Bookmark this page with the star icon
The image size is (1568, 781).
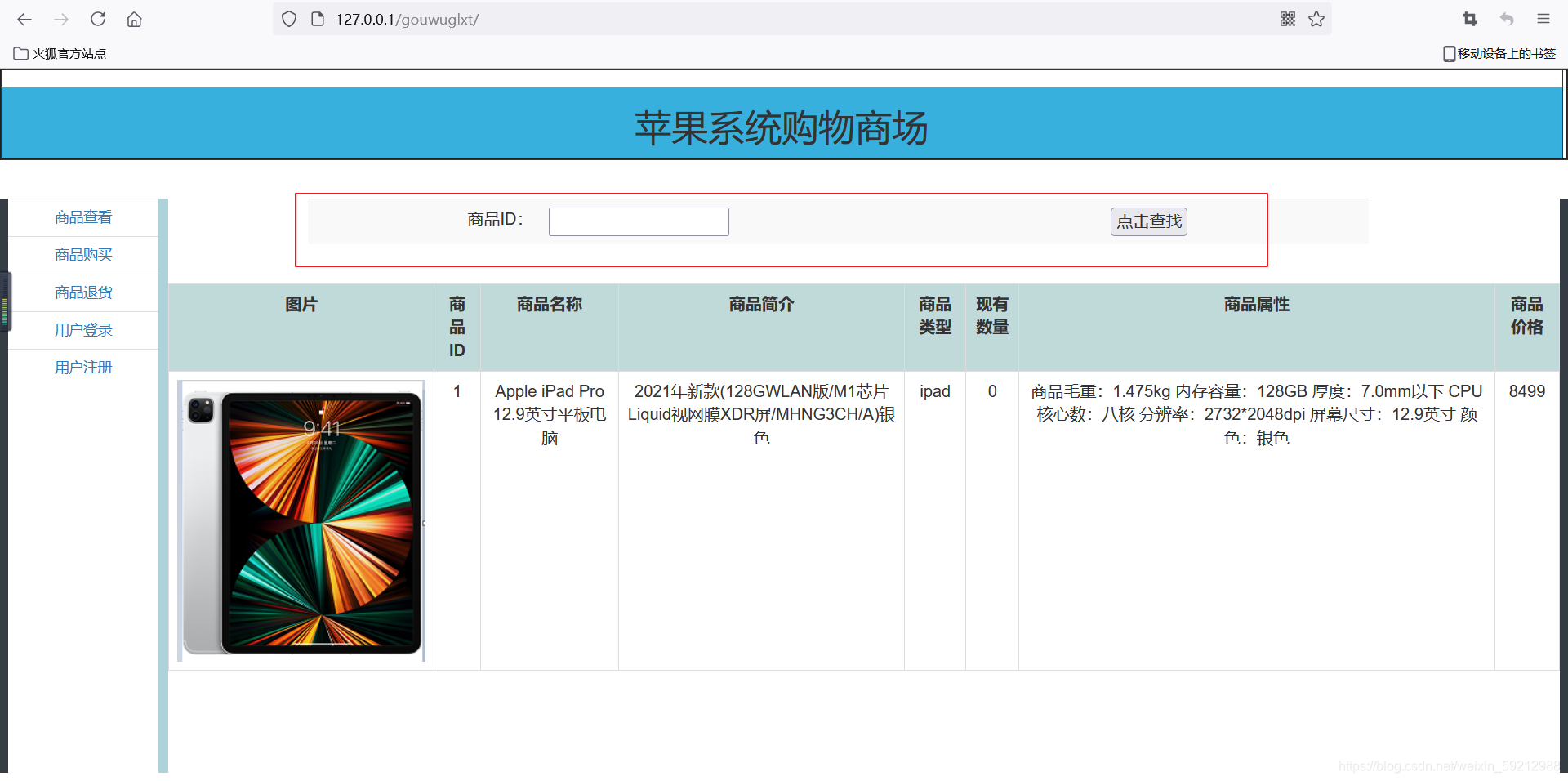pos(1316,19)
